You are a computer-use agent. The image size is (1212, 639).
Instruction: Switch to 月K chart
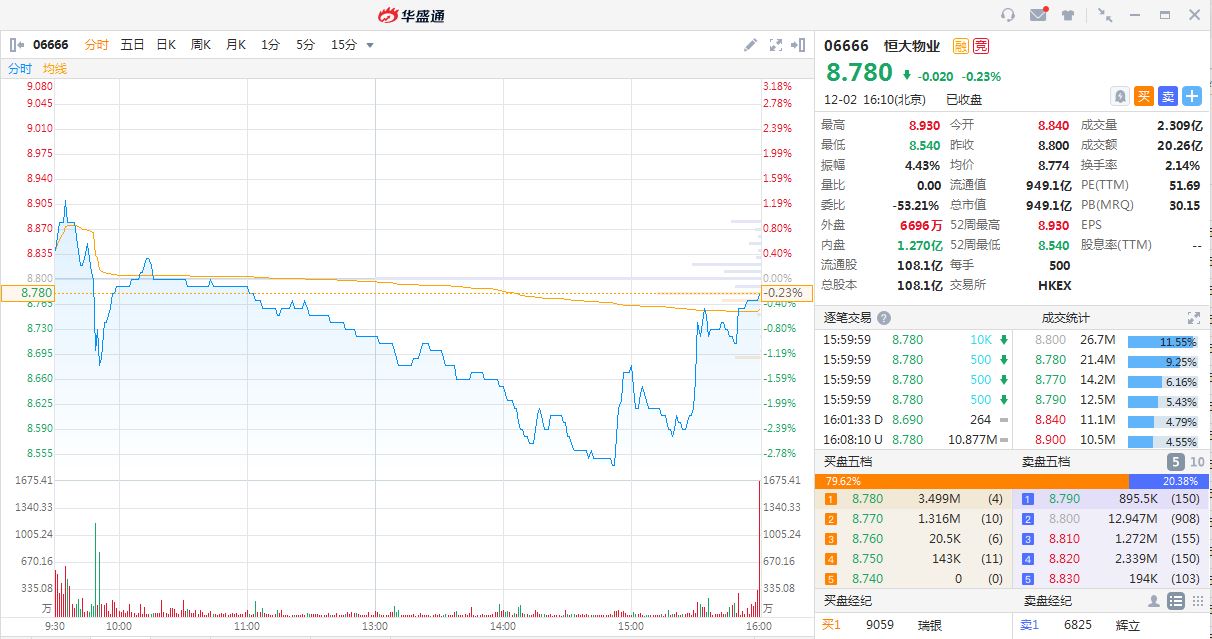(x=236, y=44)
